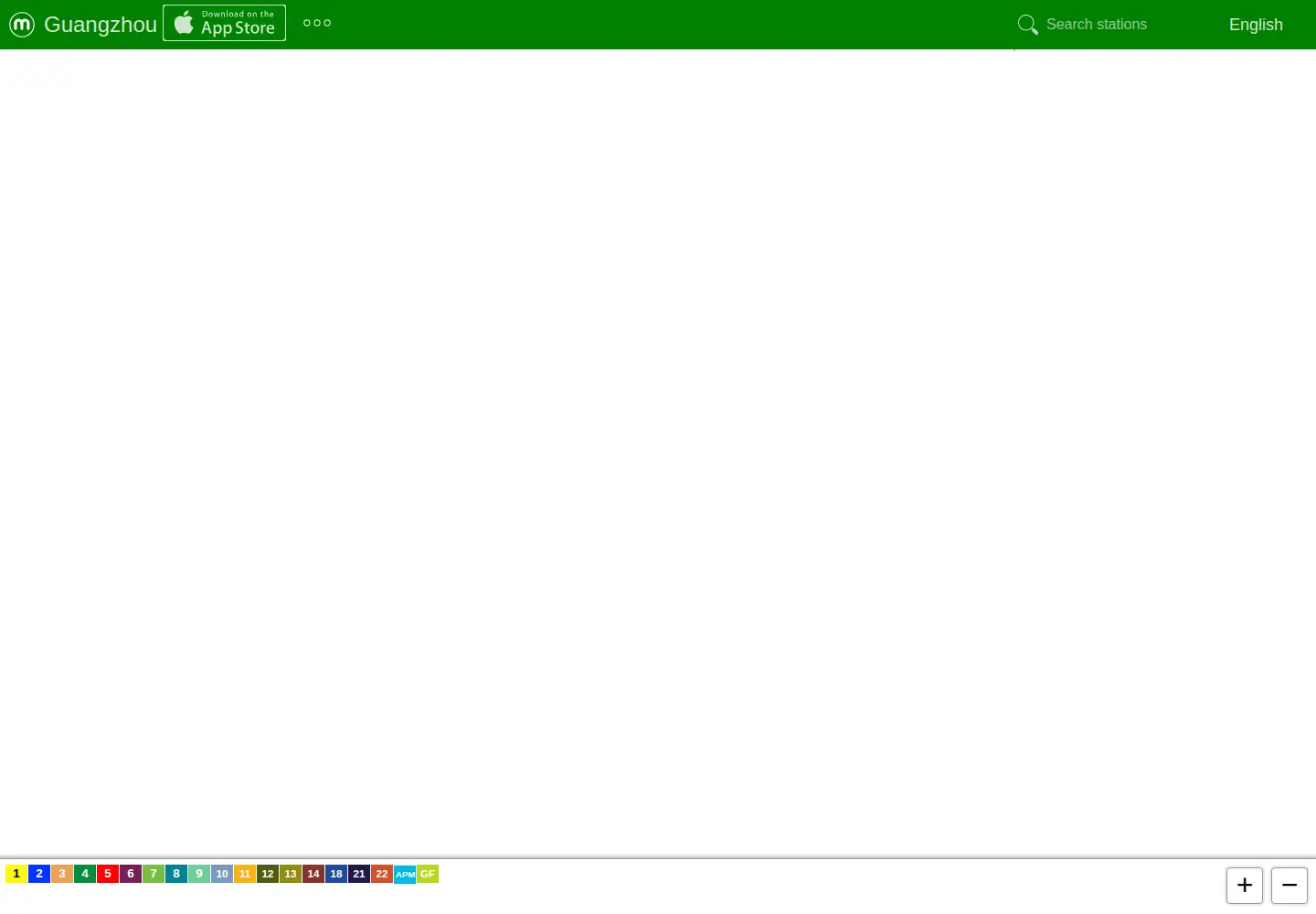Open the three-dot more options menu
The image size is (1316, 914).
pyautogui.click(x=317, y=23)
